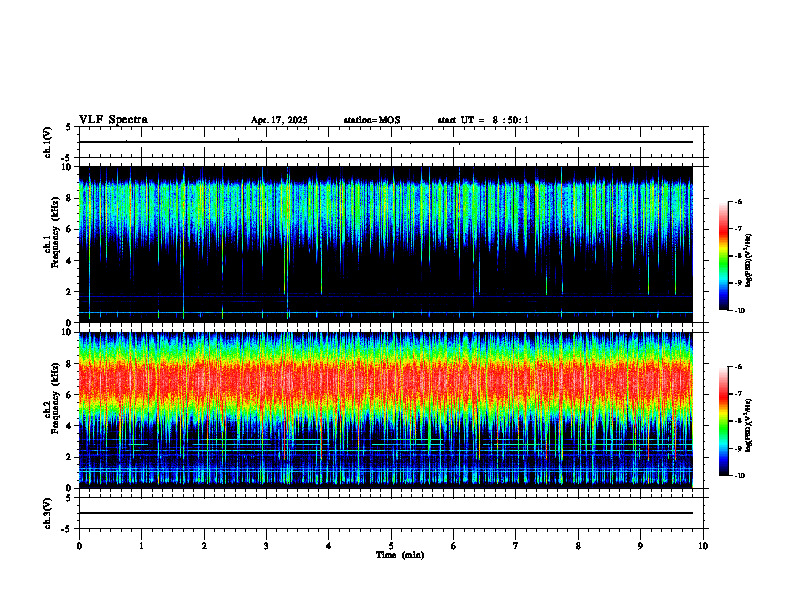
Task: Click time axis tick label "7"
Action: [x=516, y=546]
